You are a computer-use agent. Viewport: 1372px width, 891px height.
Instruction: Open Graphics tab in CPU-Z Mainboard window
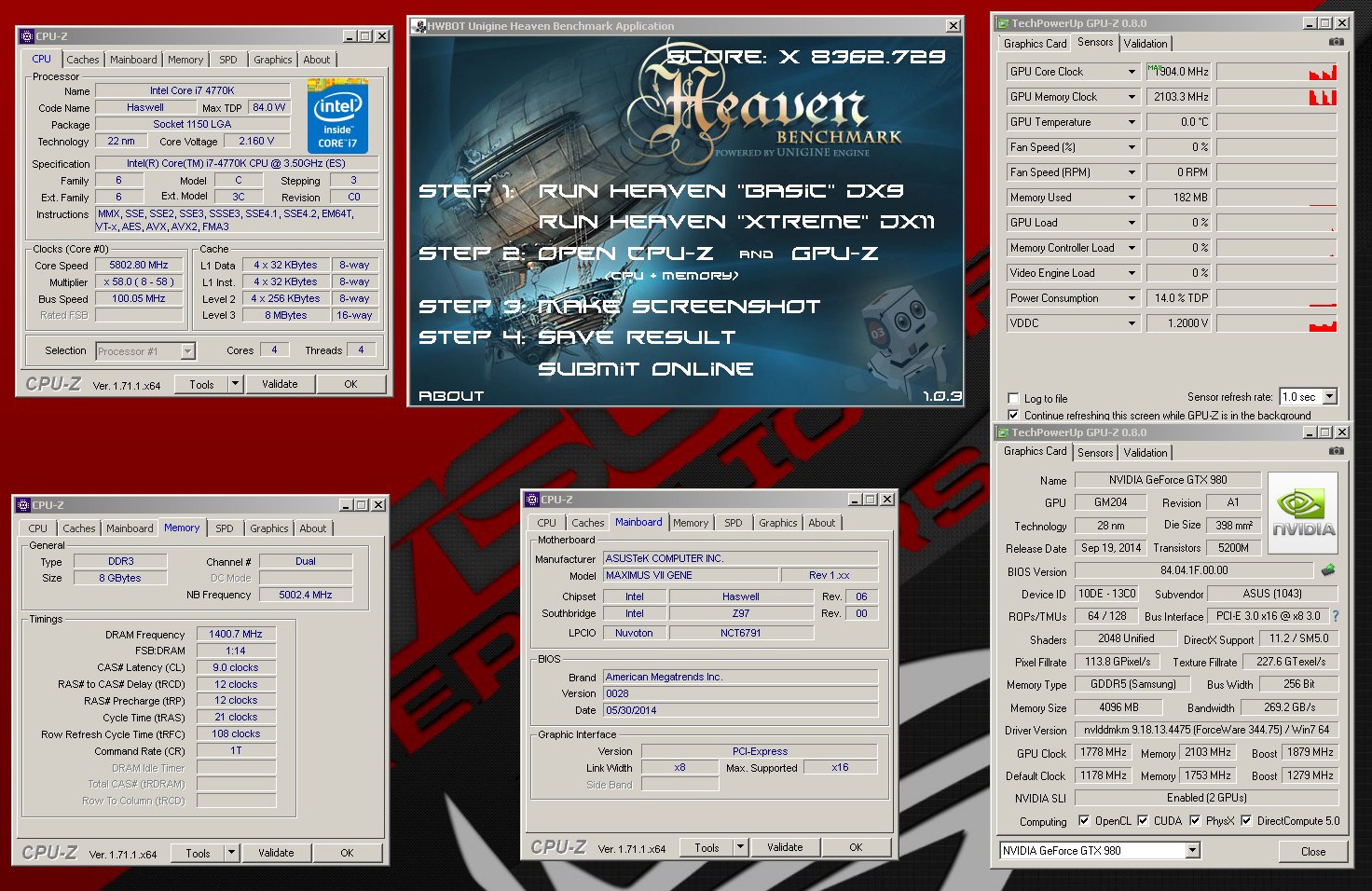[x=778, y=523]
